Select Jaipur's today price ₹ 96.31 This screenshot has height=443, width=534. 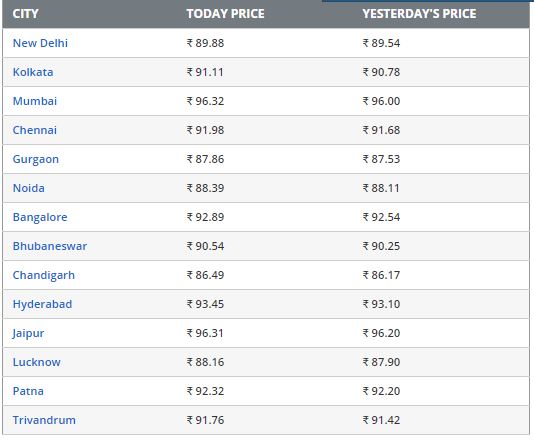click(x=205, y=333)
